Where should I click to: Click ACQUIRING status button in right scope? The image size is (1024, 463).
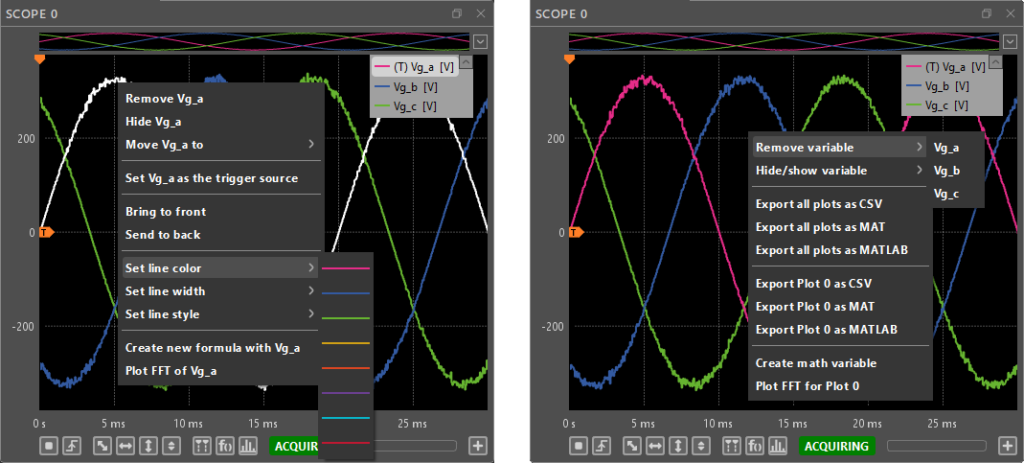837,446
